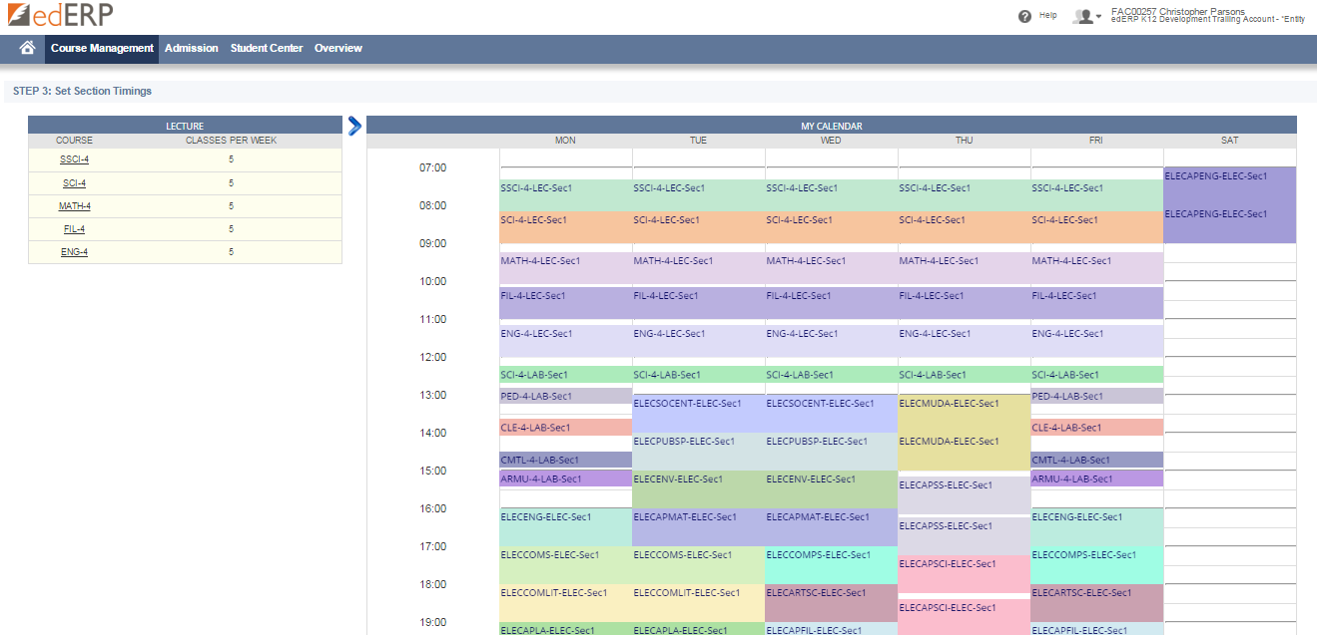The width and height of the screenshot is (1317, 635).
Task: Collapse the lecture panel with blue chevron
Action: [354, 125]
